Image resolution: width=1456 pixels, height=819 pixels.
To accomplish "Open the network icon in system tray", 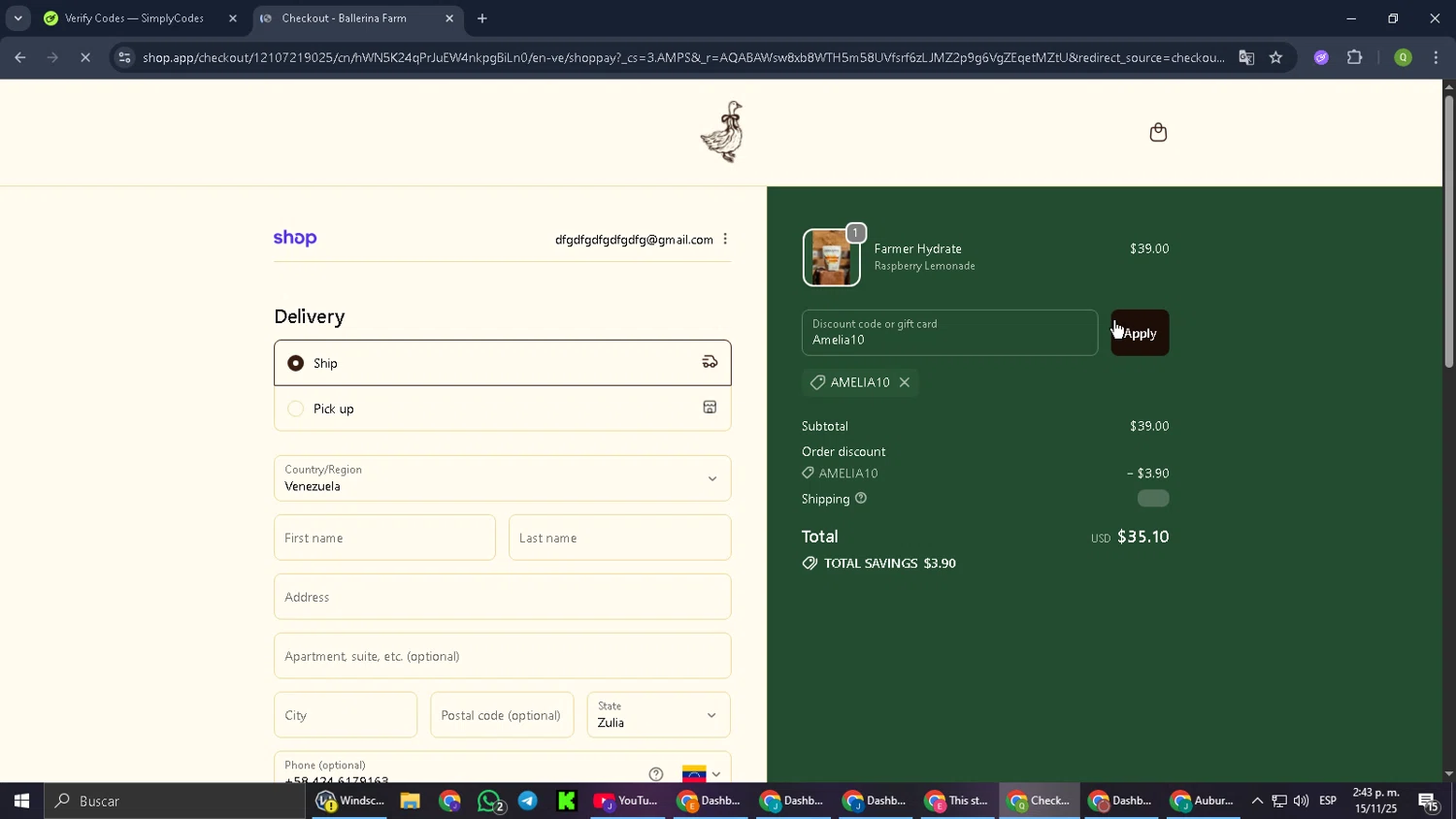I will click(x=1279, y=801).
